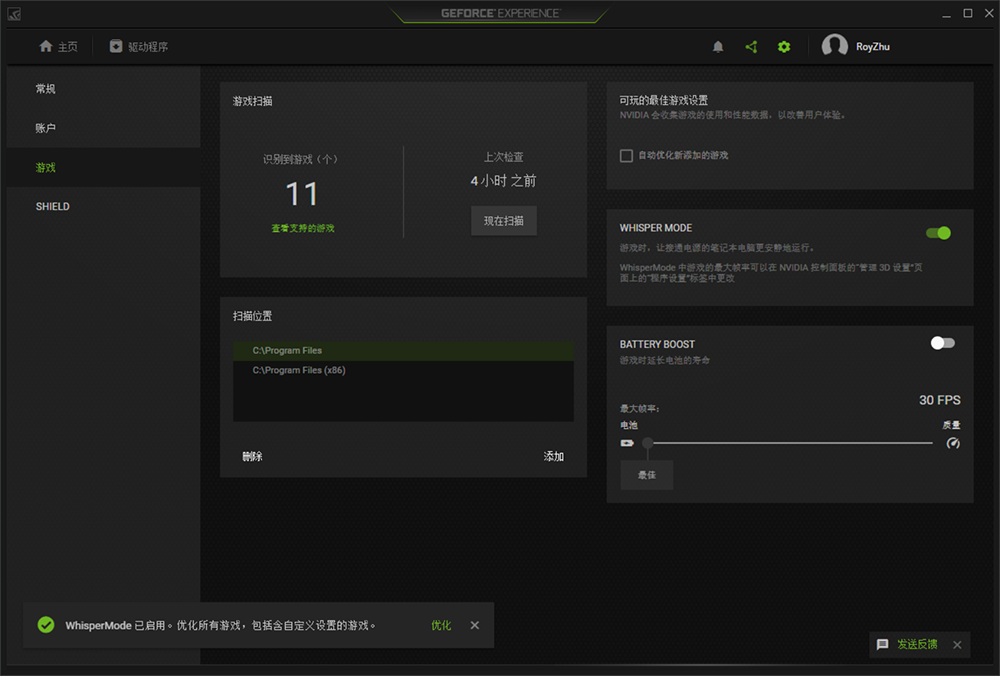Select 常规 in the settings sidebar
1000x676 pixels.
46,89
